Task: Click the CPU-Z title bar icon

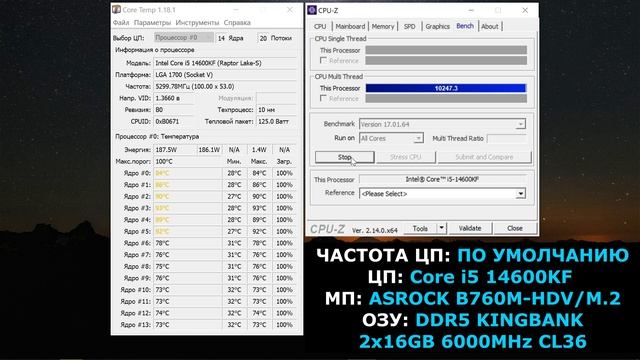Action: click(x=312, y=10)
